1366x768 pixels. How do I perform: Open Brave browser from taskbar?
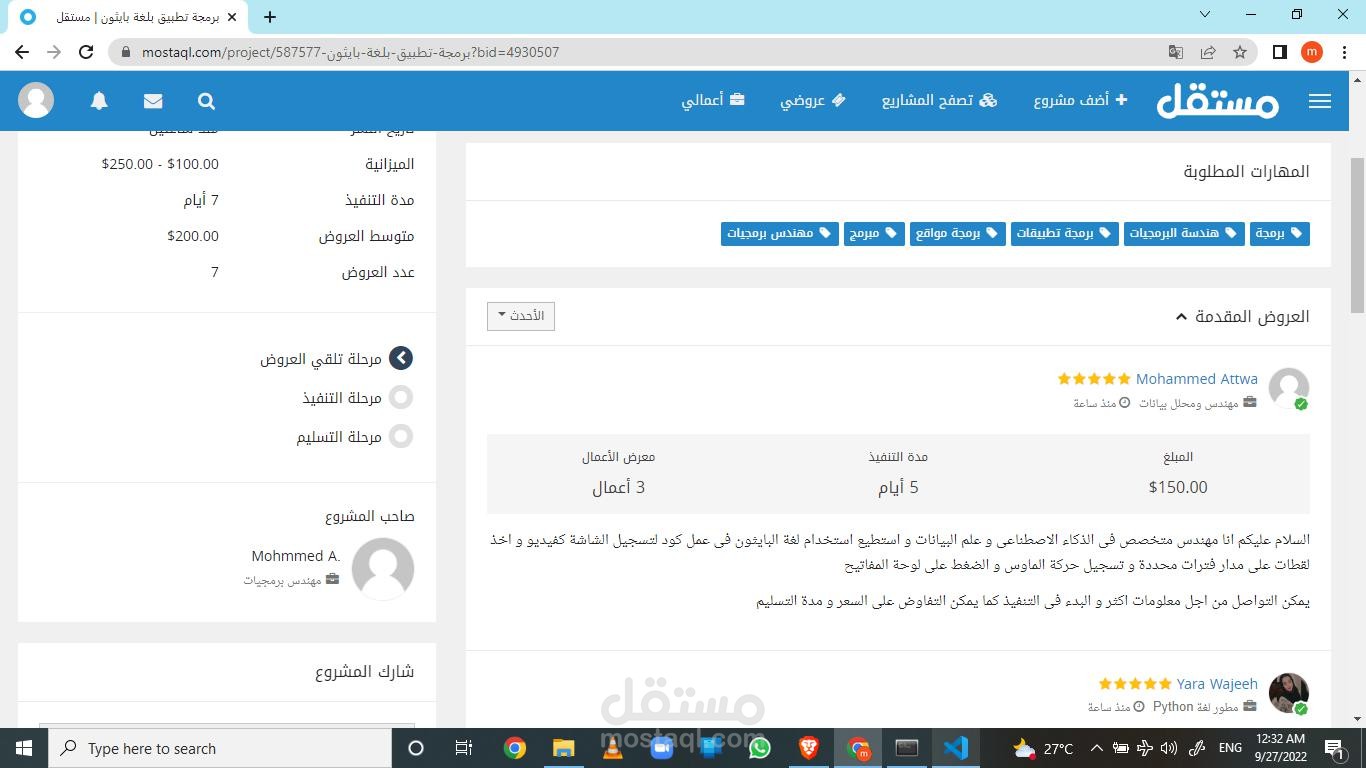pyautogui.click(x=808, y=748)
